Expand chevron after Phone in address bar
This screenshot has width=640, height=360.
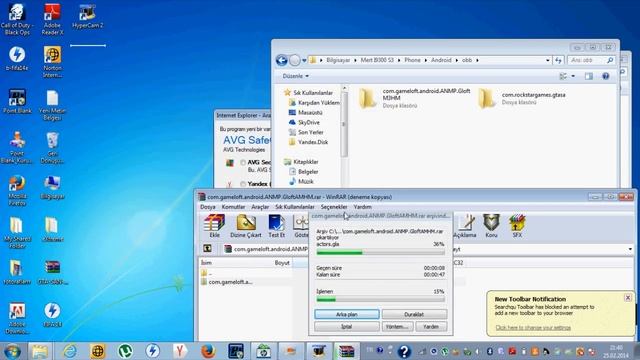[x=426, y=60]
